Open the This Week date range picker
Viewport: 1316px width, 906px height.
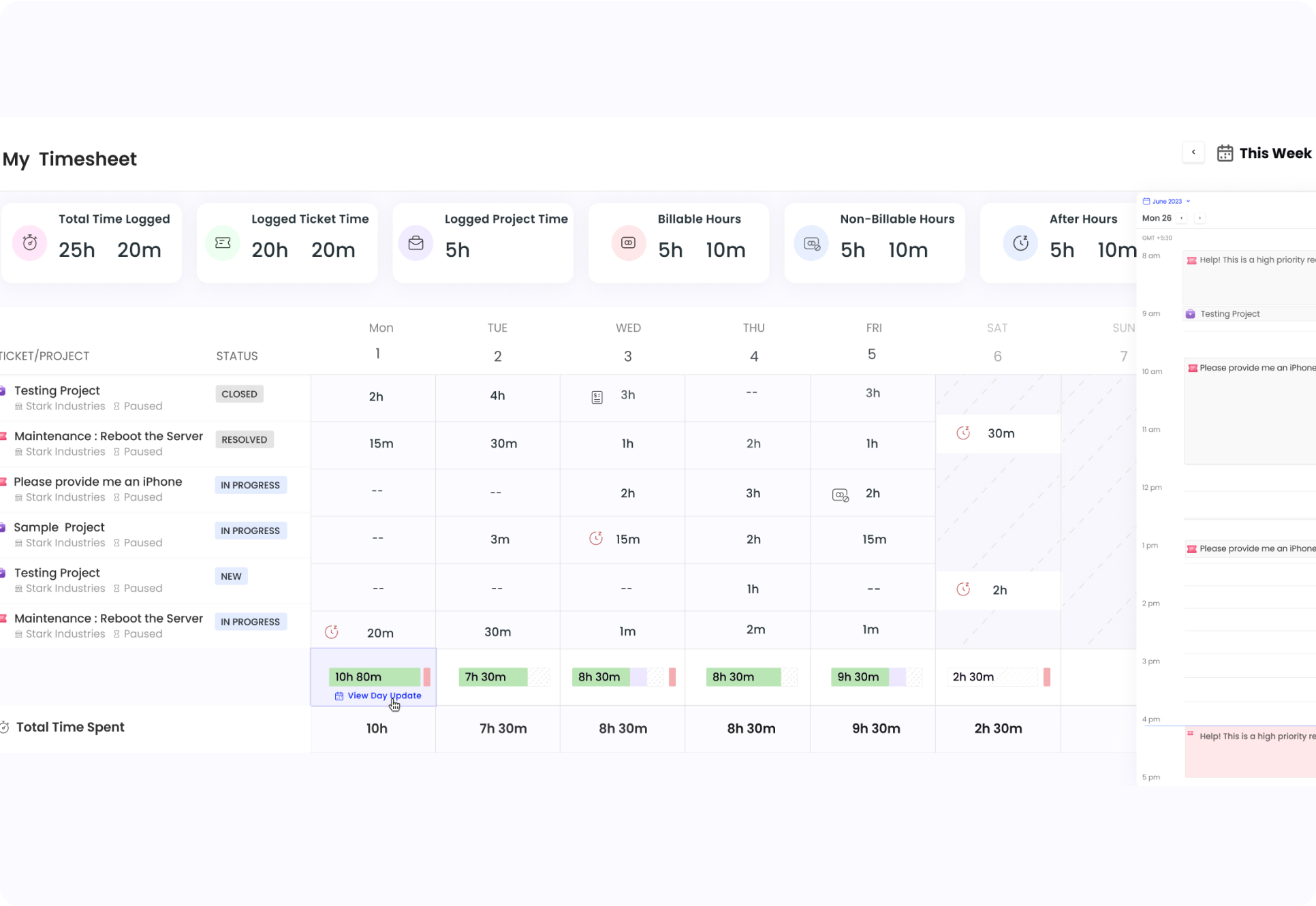(x=1264, y=153)
